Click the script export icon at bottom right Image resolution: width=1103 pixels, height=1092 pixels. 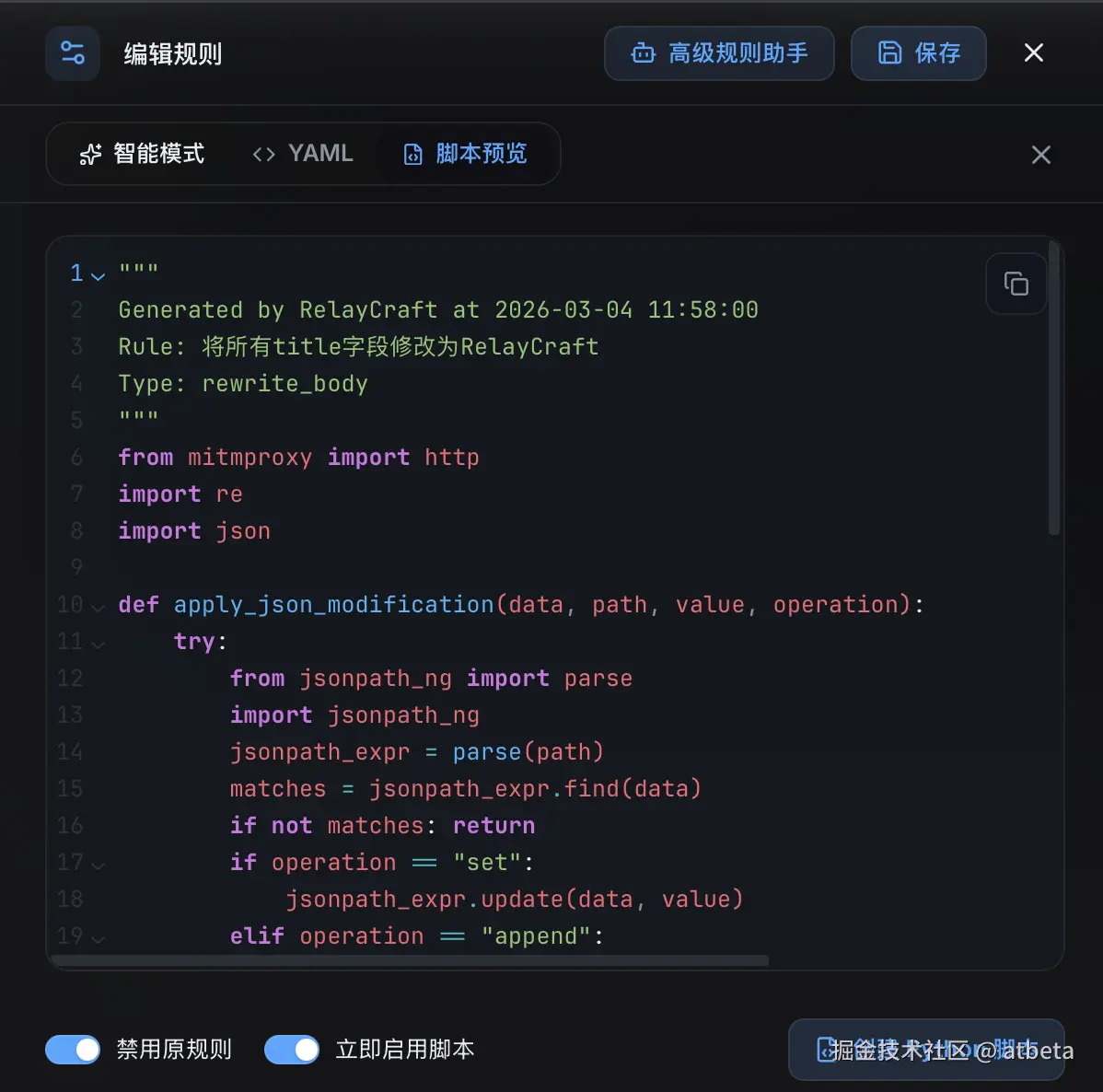(825, 1050)
